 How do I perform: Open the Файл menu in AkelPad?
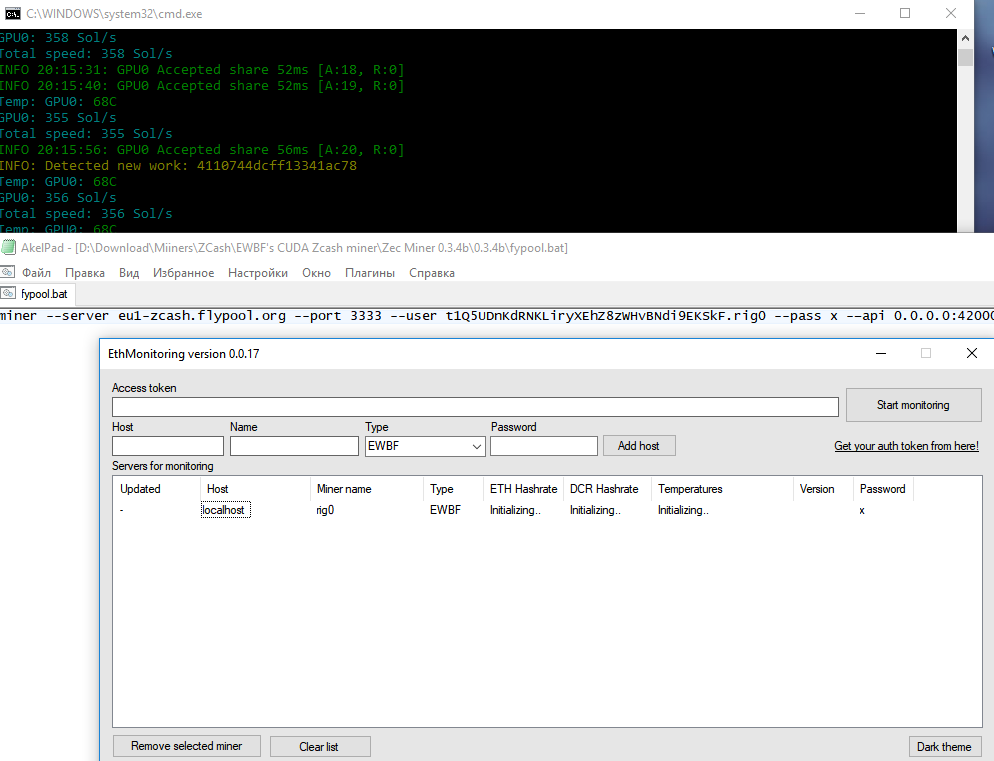click(x=36, y=273)
